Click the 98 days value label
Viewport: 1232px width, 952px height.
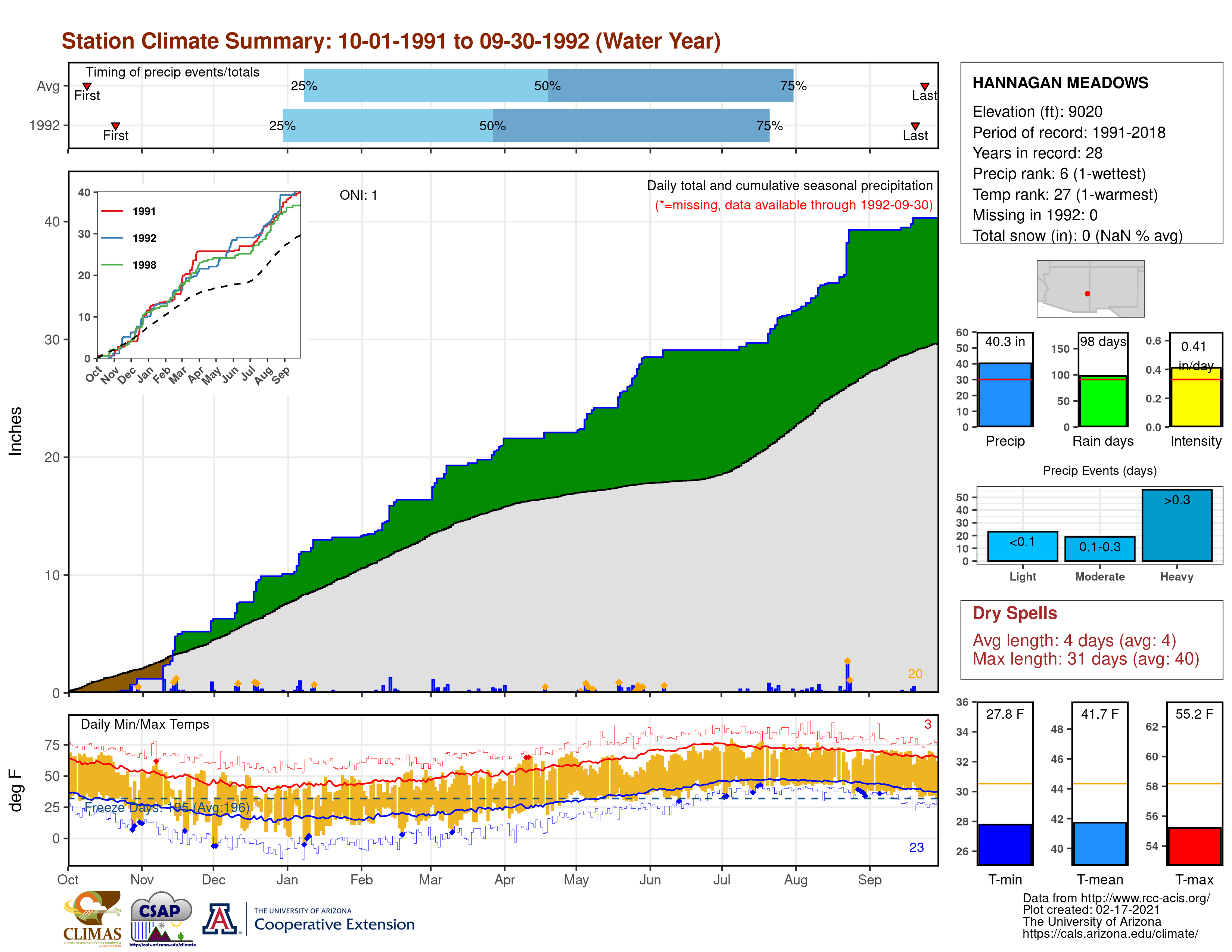(1103, 342)
